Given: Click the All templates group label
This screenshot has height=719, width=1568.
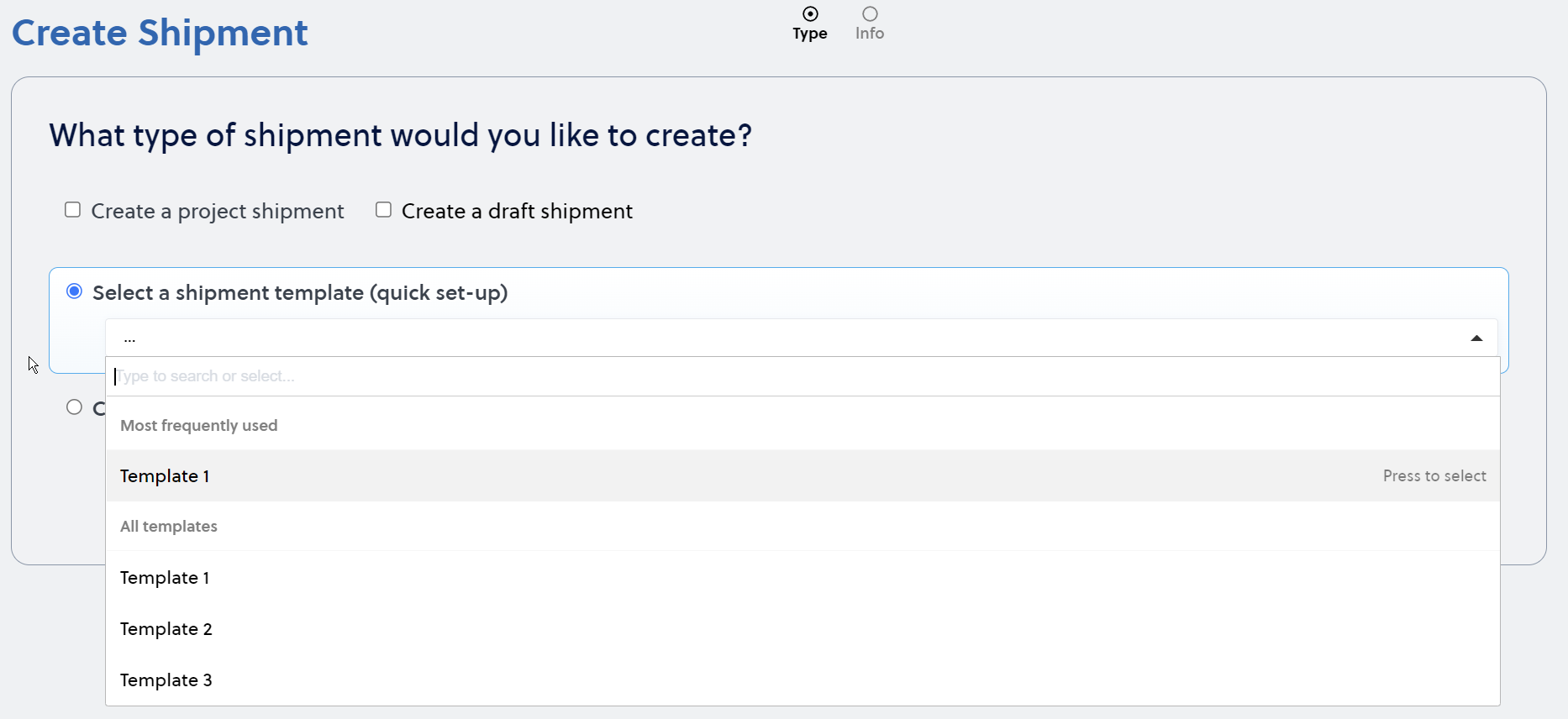Looking at the screenshot, I should click(169, 527).
